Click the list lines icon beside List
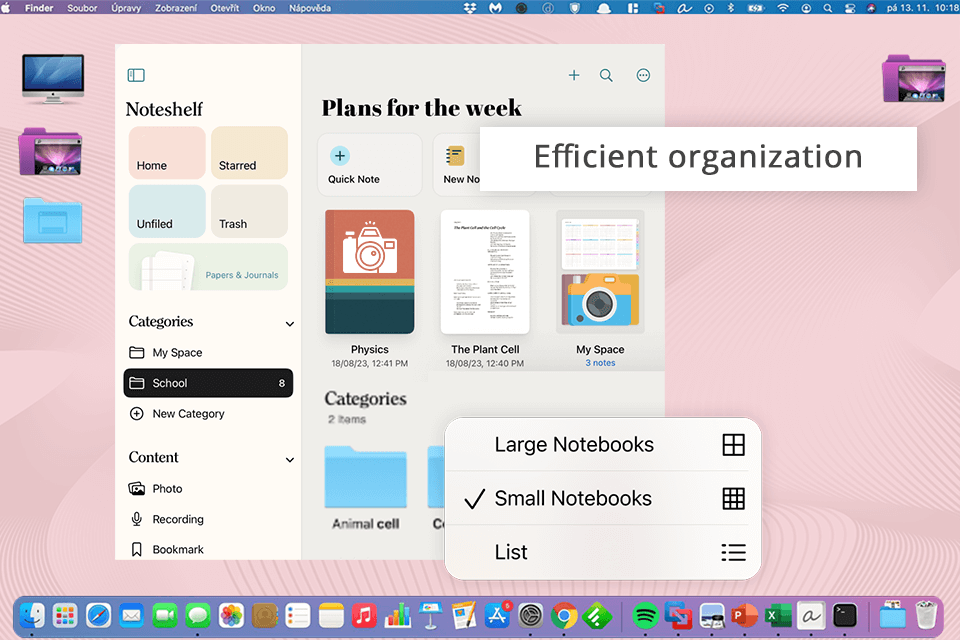This screenshot has width=960, height=640. 733,552
